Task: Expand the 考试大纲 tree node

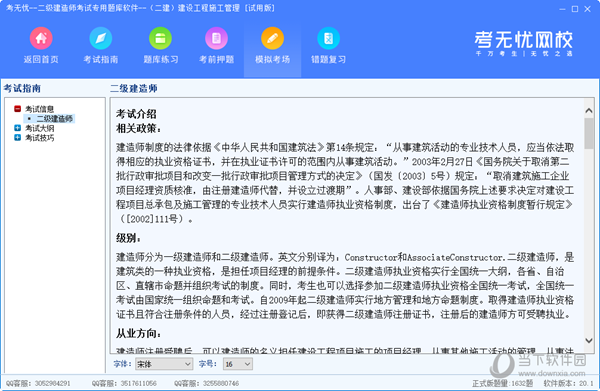Action: click(17, 128)
